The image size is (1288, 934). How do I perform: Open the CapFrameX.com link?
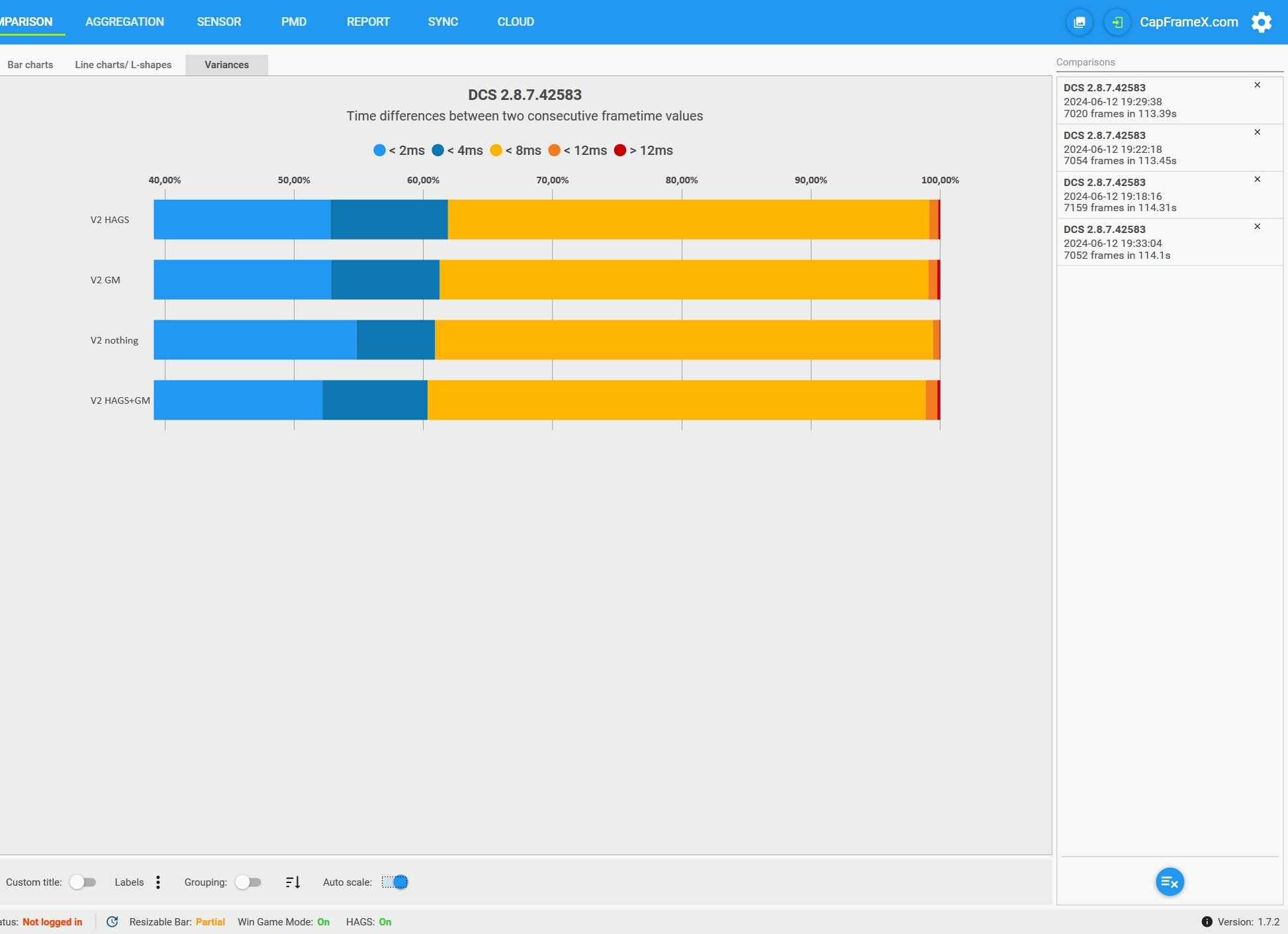point(1189,22)
